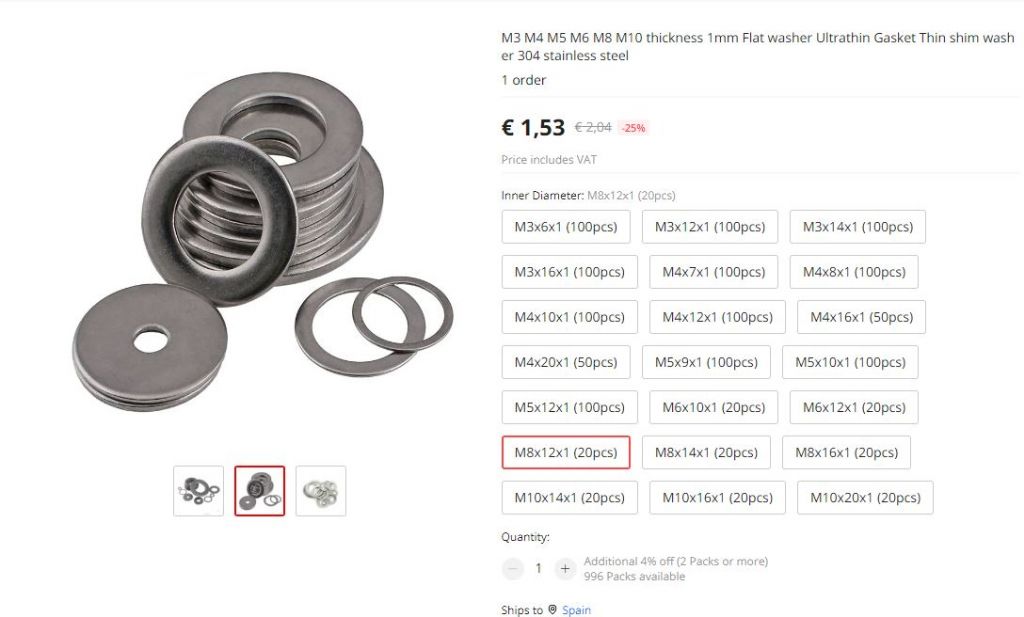Open the Spain shipping destination link
The height and width of the screenshot is (617, 1024).
[x=576, y=610]
